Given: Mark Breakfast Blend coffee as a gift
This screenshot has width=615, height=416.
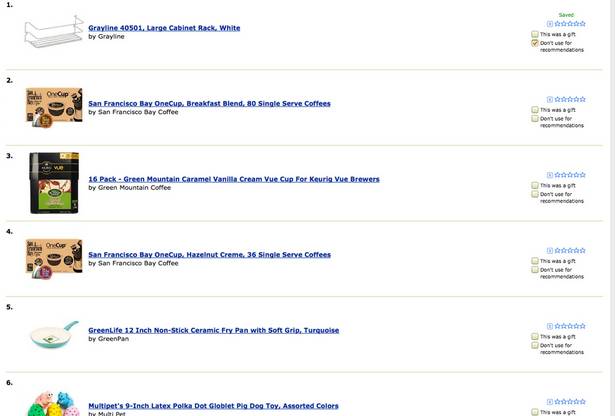Looking at the screenshot, I should coord(535,110).
